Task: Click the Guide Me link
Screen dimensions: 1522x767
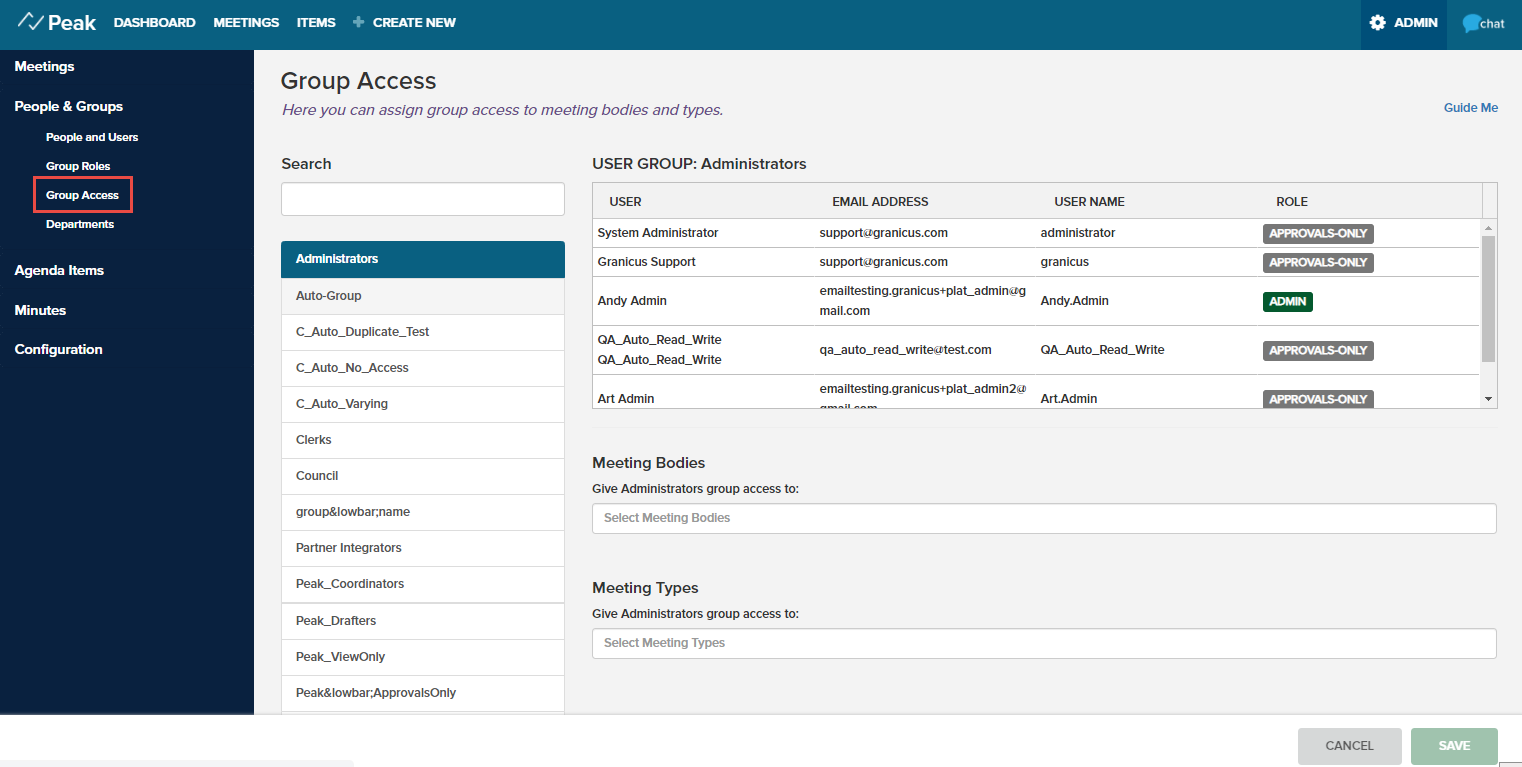Action: coord(1470,107)
